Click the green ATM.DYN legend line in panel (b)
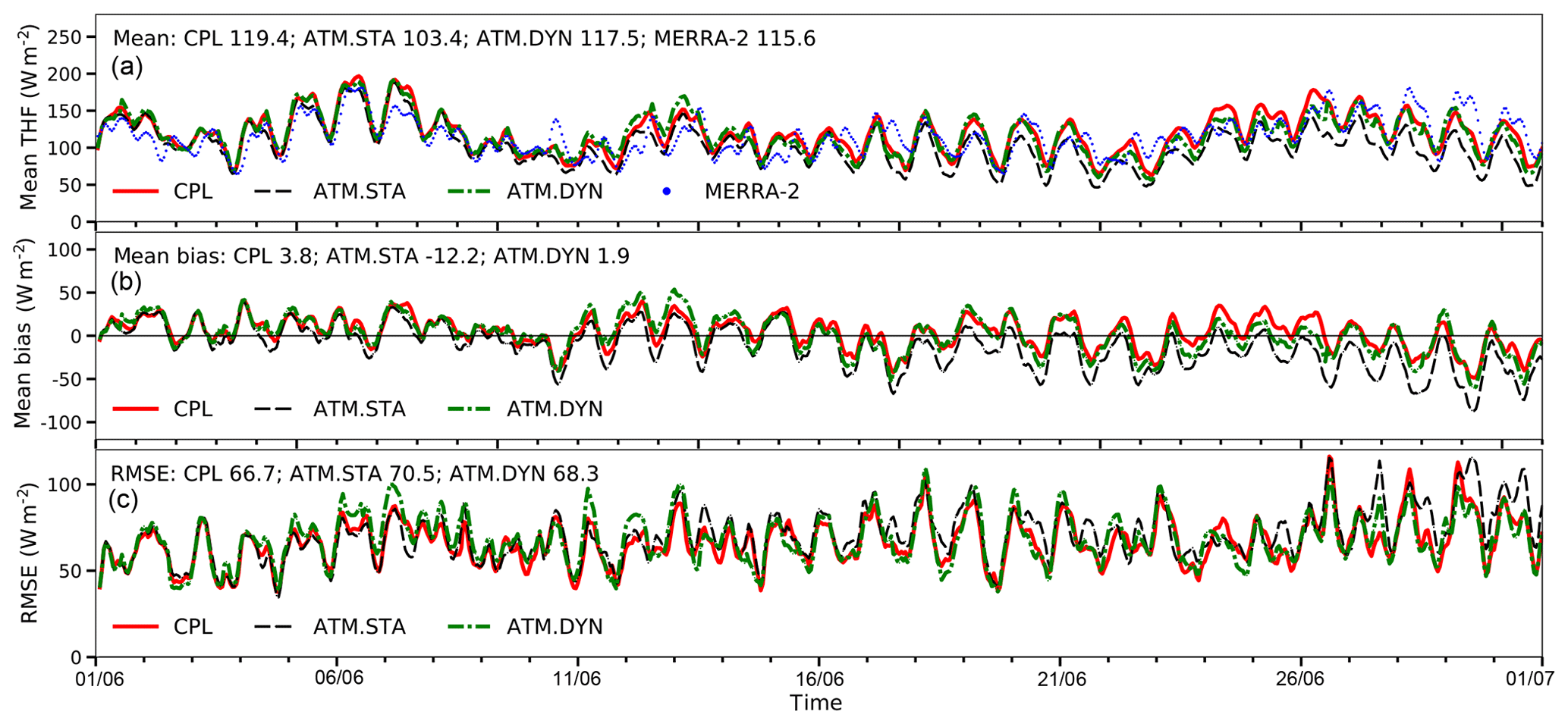 [470, 409]
